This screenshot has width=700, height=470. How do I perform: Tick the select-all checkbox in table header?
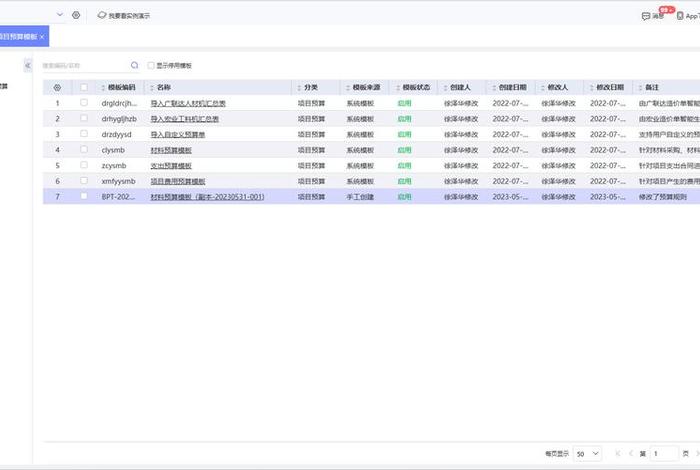84,88
